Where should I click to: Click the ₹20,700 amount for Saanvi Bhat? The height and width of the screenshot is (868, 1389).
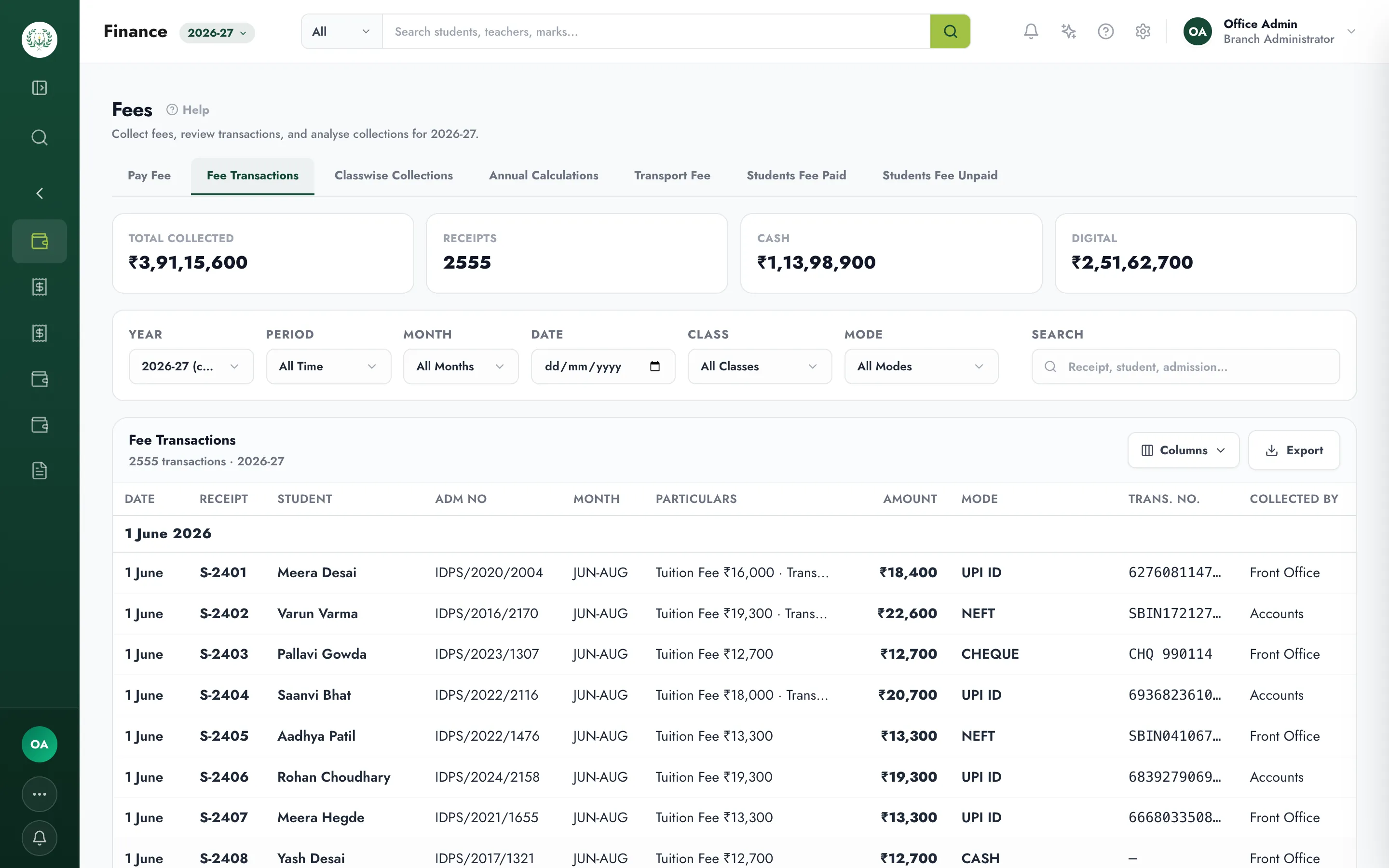click(908, 695)
